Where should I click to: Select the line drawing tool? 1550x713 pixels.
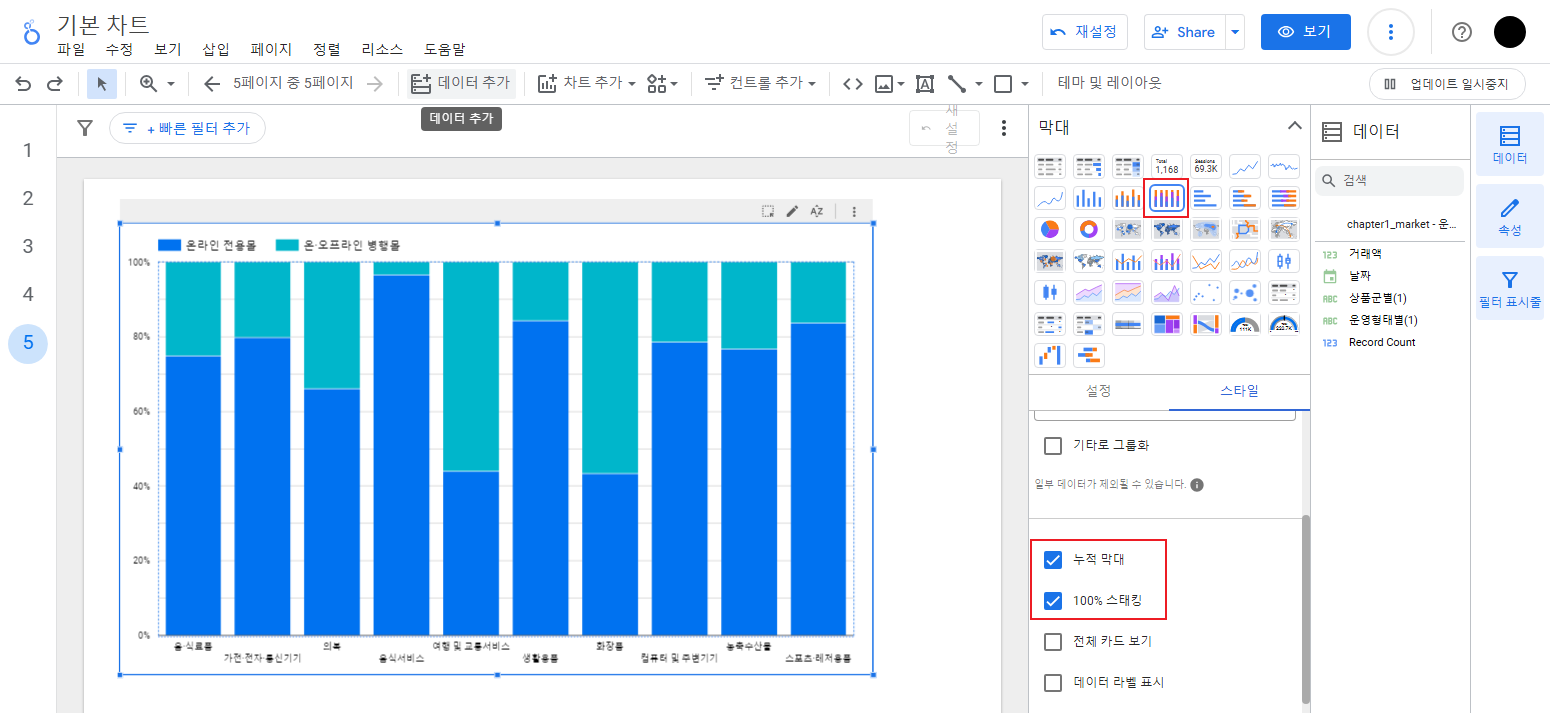pos(957,84)
